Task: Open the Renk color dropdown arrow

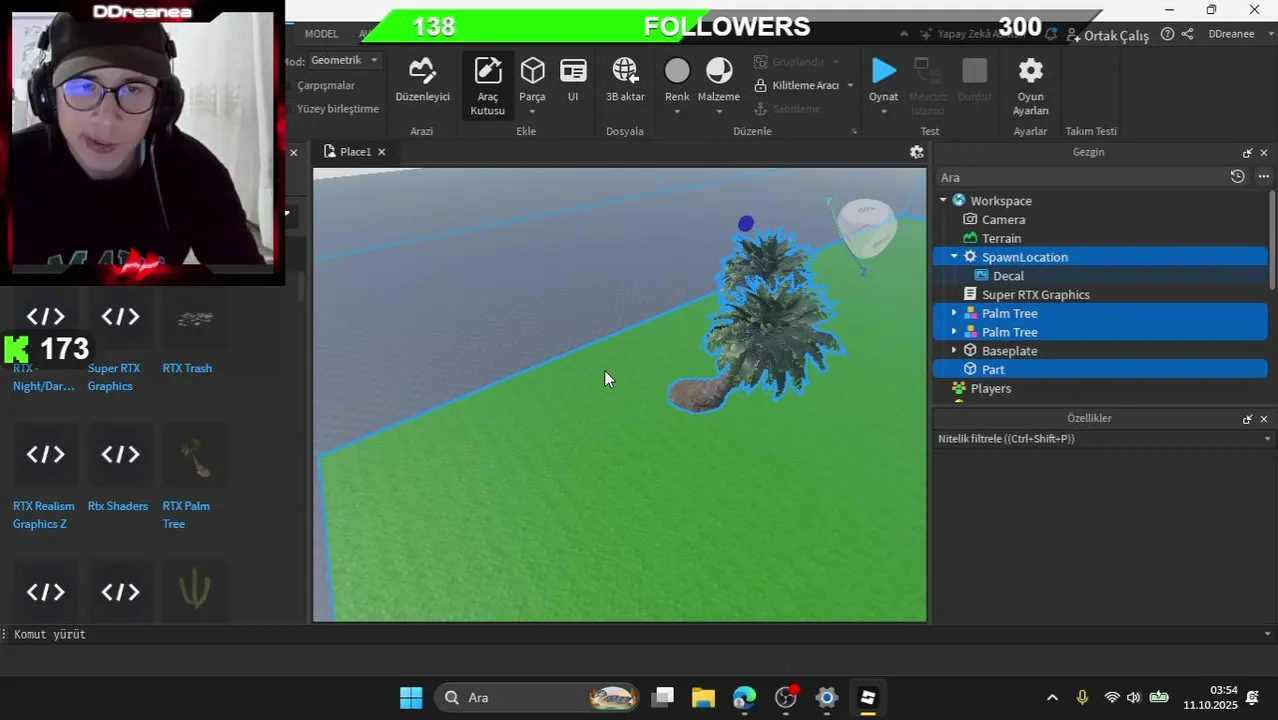Action: point(677,111)
